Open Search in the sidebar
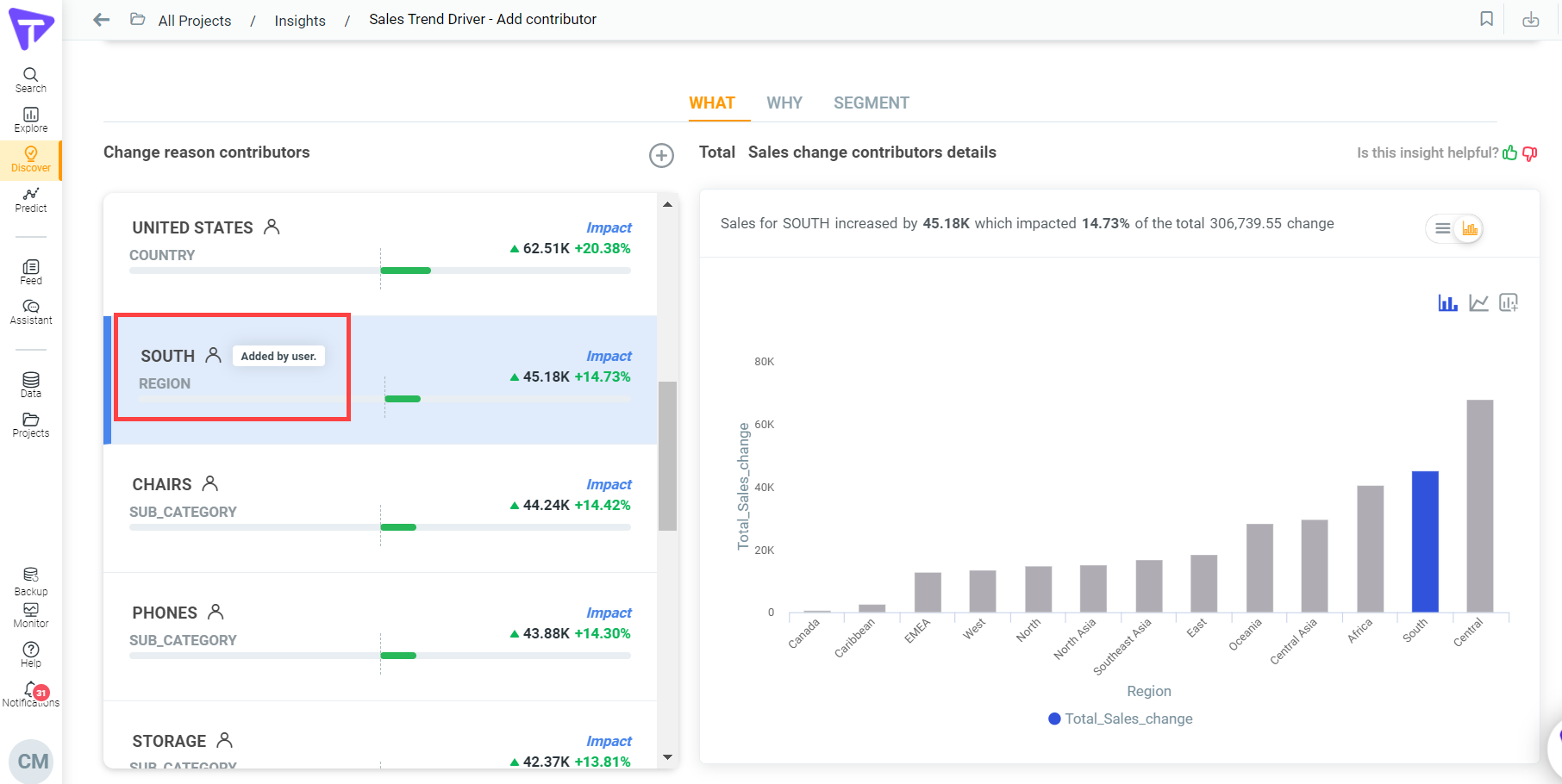 point(30,80)
